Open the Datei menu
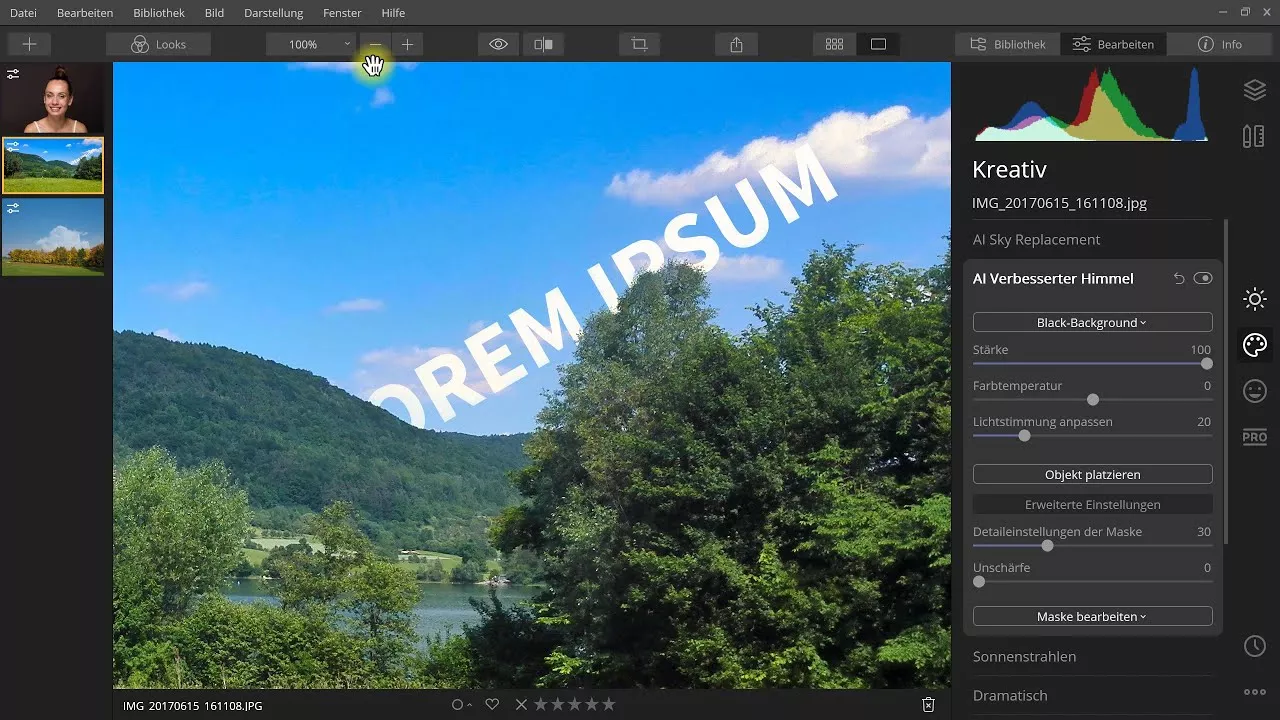 pos(22,13)
